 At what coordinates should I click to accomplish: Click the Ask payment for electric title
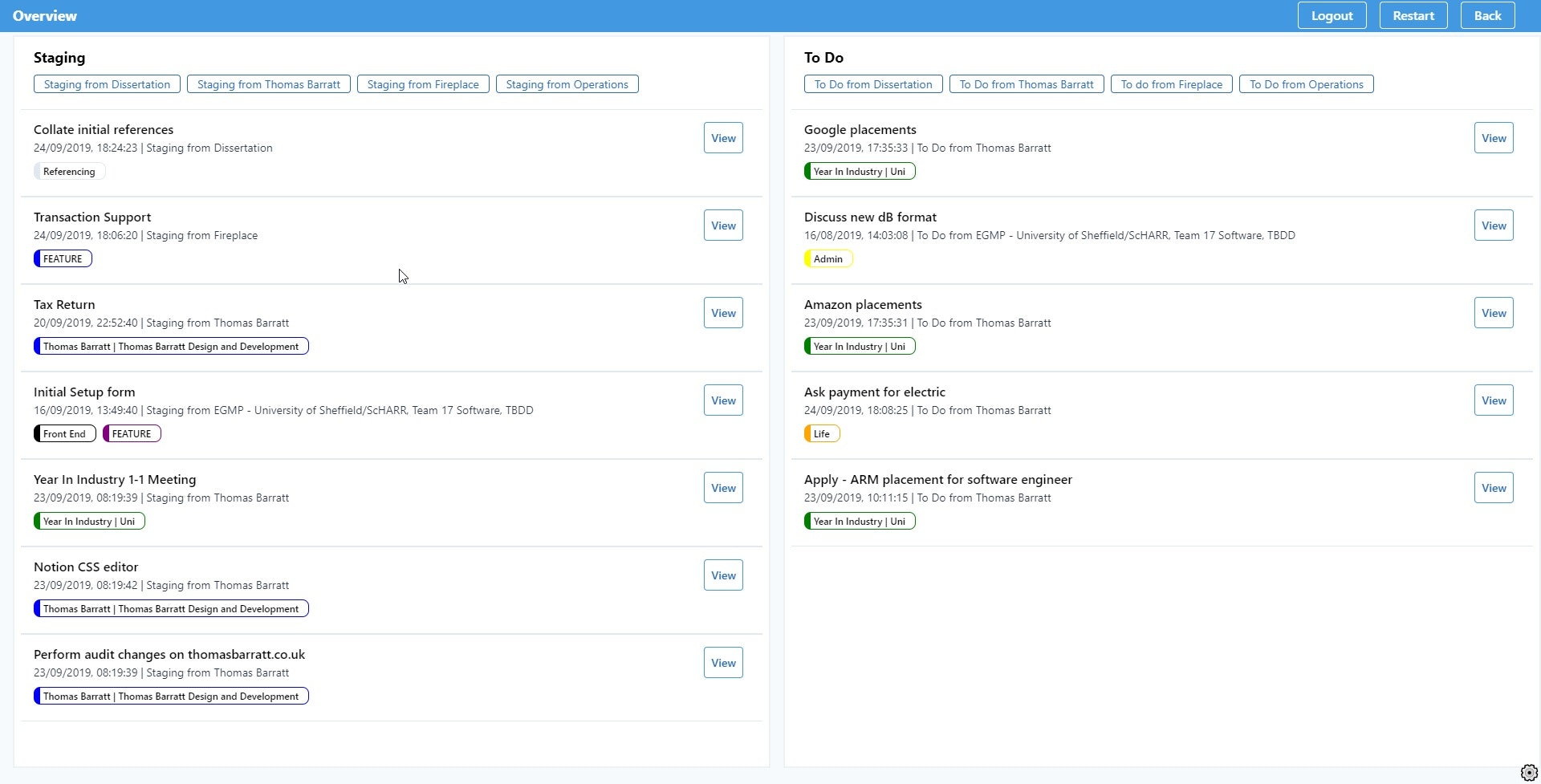875,392
